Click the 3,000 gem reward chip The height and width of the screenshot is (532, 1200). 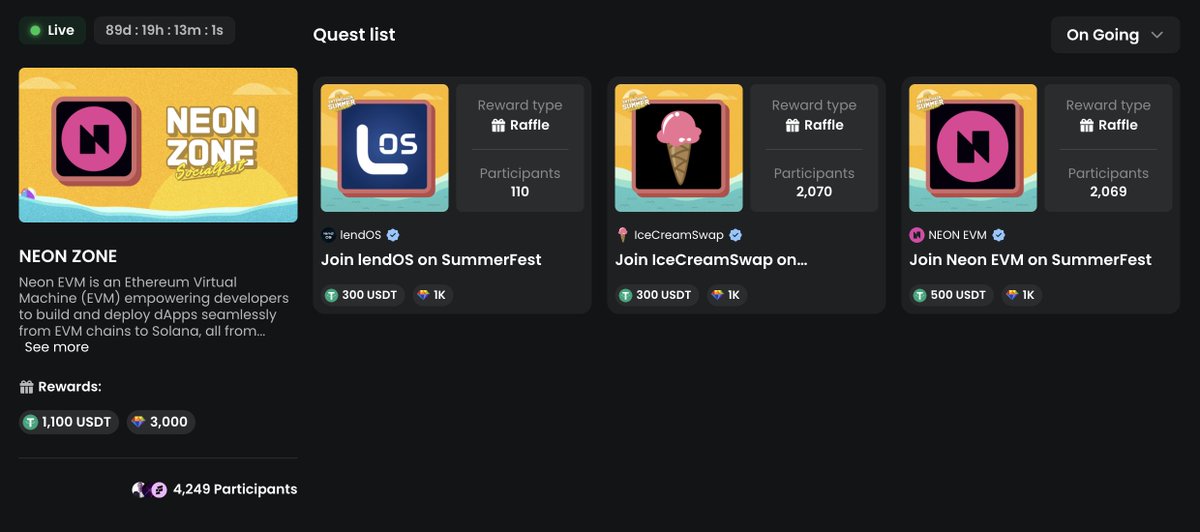coord(161,422)
